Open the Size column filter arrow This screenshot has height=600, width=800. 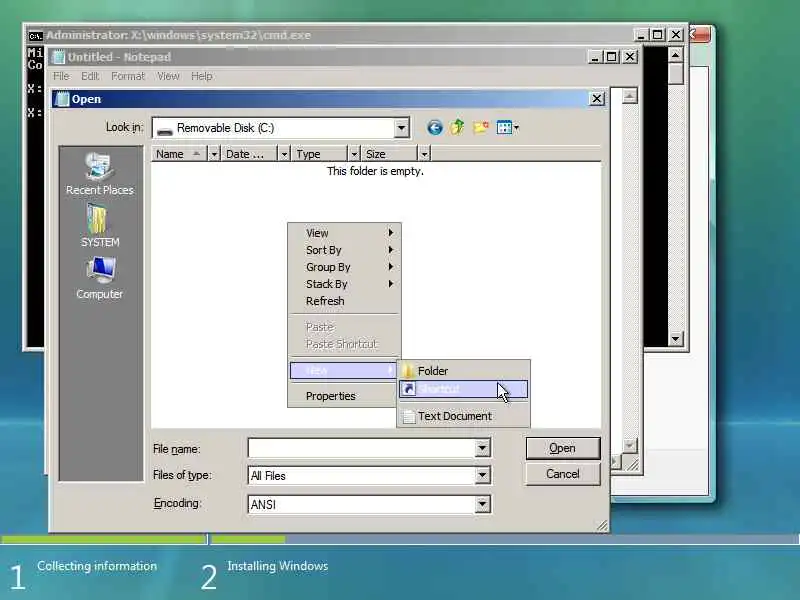point(424,154)
